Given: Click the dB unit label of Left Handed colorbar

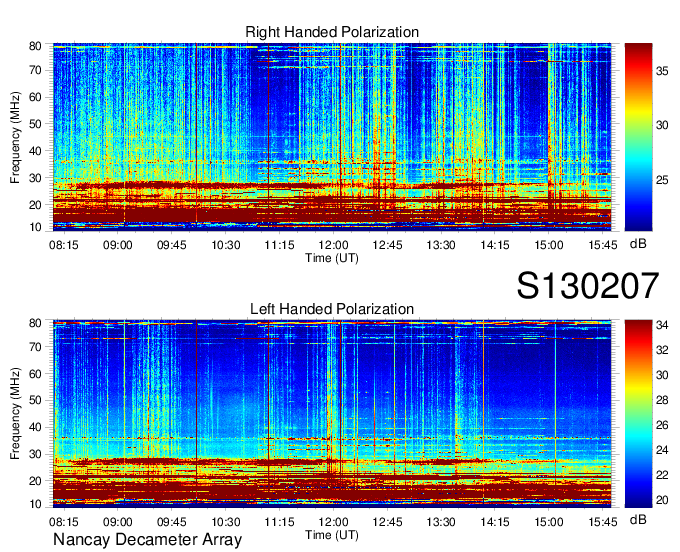Looking at the screenshot, I should point(638,519).
